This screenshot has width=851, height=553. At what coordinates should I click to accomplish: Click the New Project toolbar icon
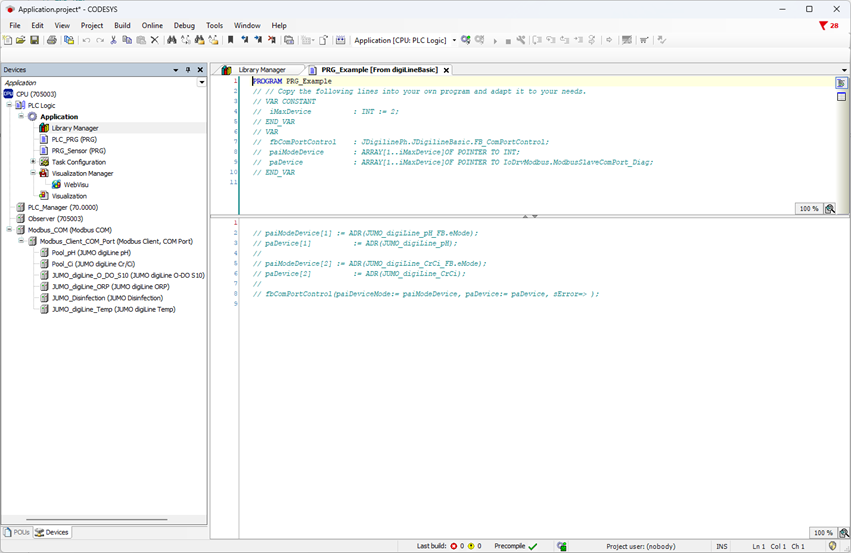pos(8,40)
